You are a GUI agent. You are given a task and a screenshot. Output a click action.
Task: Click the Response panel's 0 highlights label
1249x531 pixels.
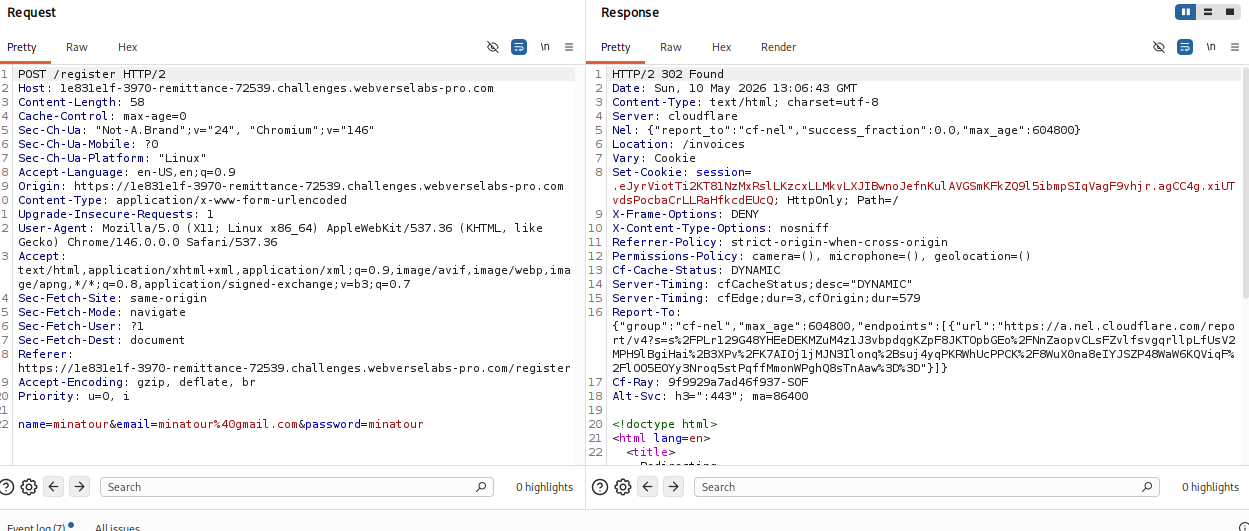point(1211,487)
